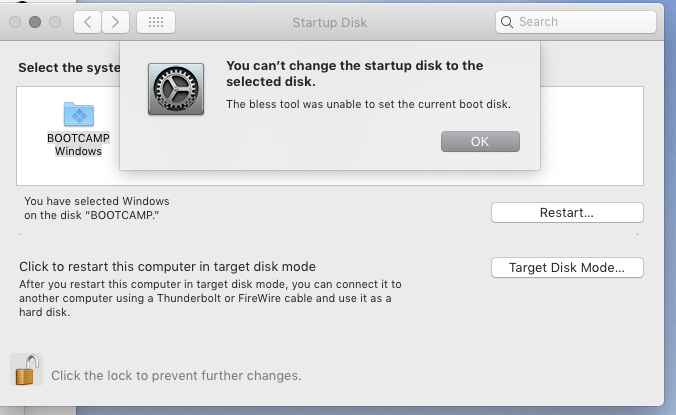Click the text "Click the lock to prevent further changes"

[176, 376]
